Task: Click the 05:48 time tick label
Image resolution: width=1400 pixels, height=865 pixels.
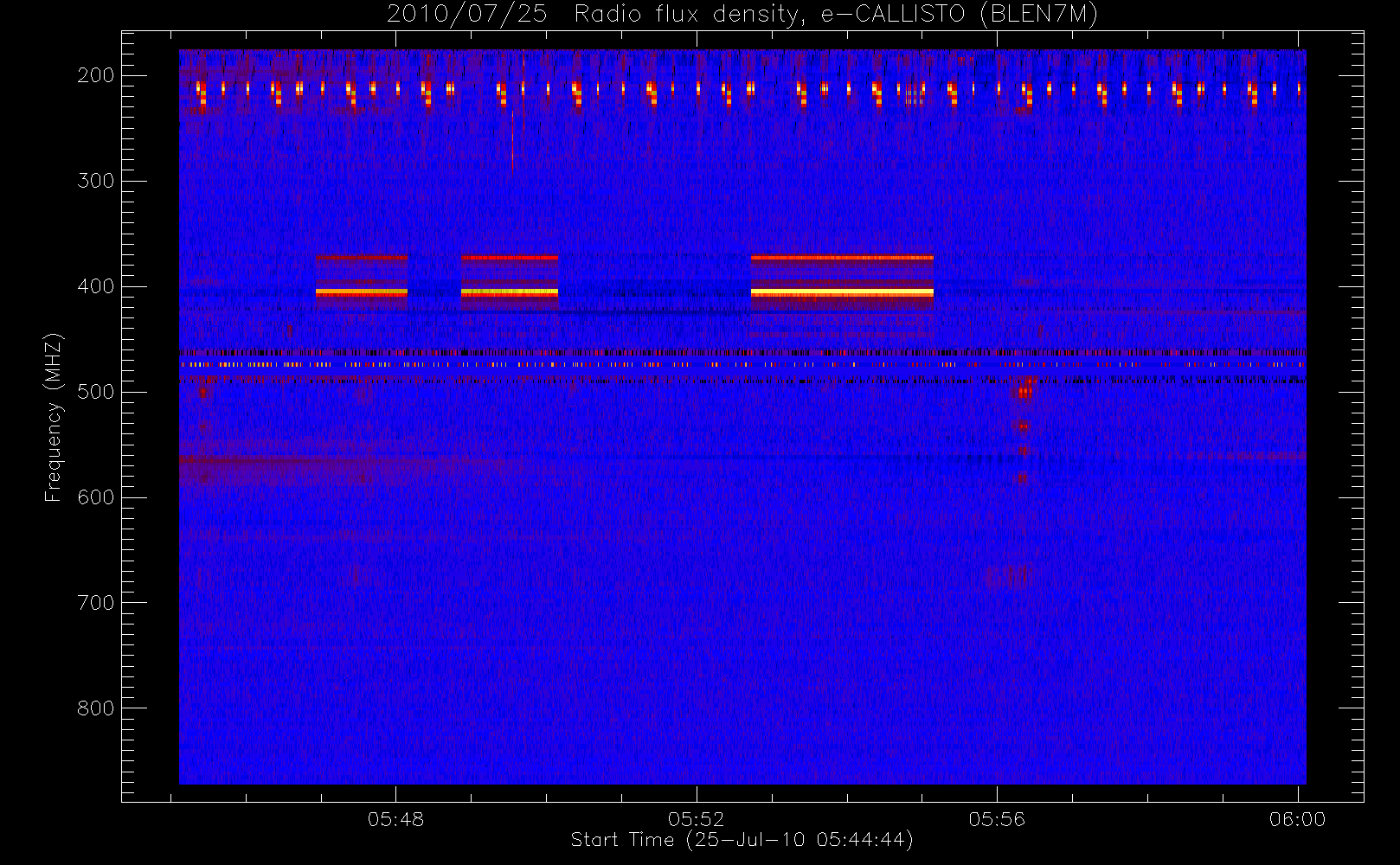Action: pos(395,819)
